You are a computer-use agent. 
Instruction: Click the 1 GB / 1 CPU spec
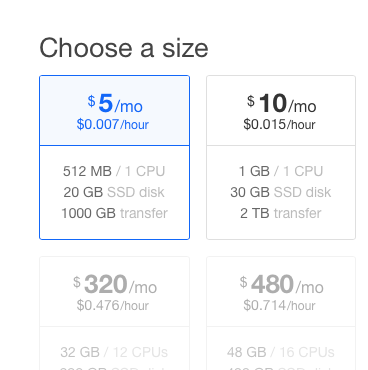pyautogui.click(x=281, y=171)
